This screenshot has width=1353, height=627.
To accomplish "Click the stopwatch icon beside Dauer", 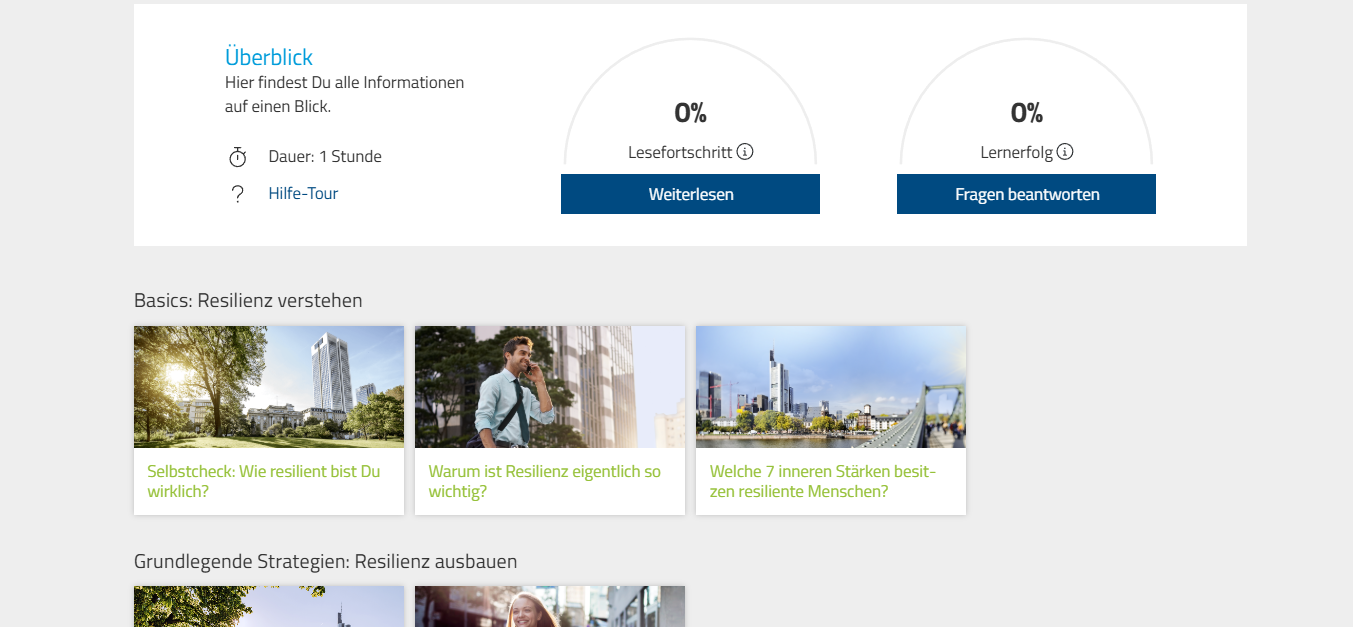I will click(237, 157).
